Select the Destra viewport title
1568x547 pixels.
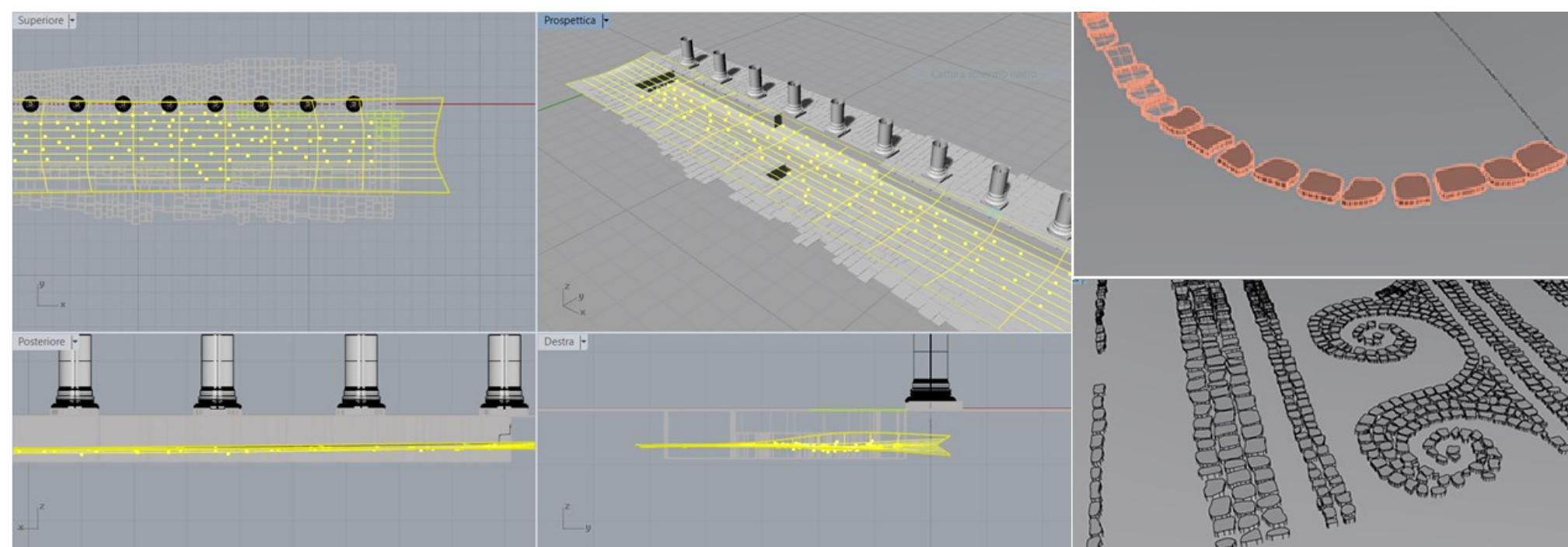click(x=558, y=342)
